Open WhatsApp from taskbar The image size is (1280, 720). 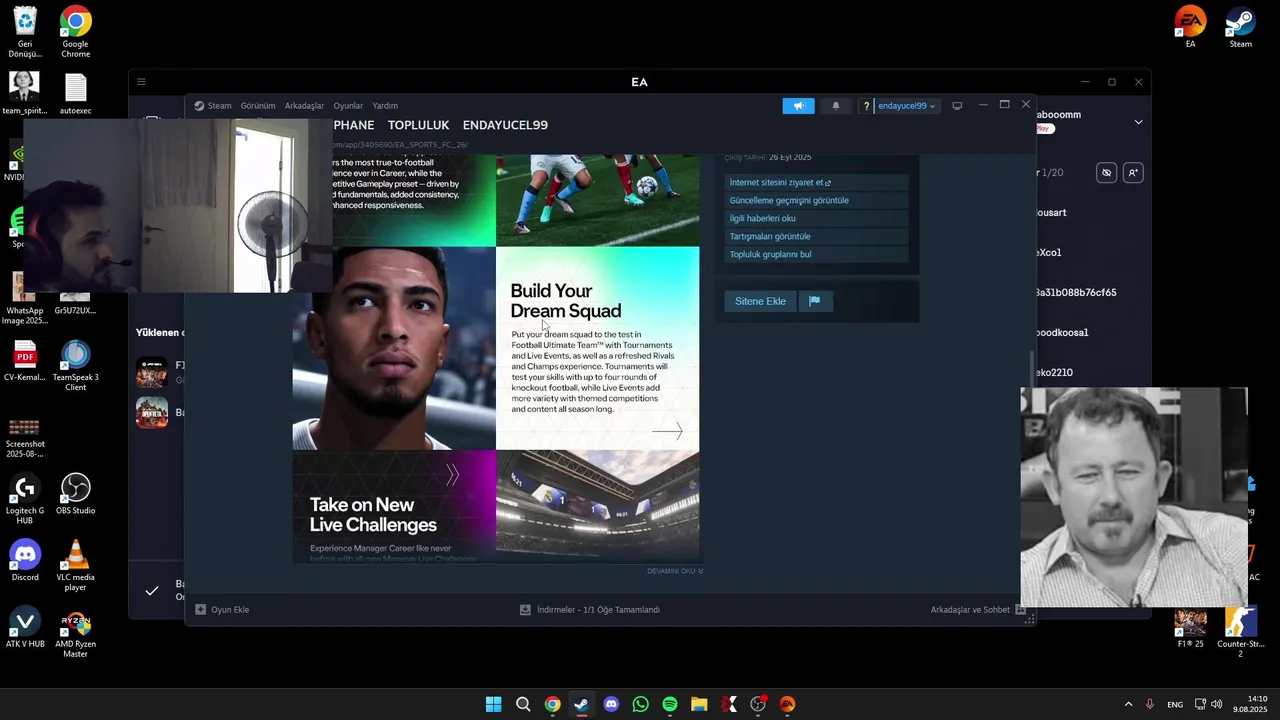[x=640, y=704]
